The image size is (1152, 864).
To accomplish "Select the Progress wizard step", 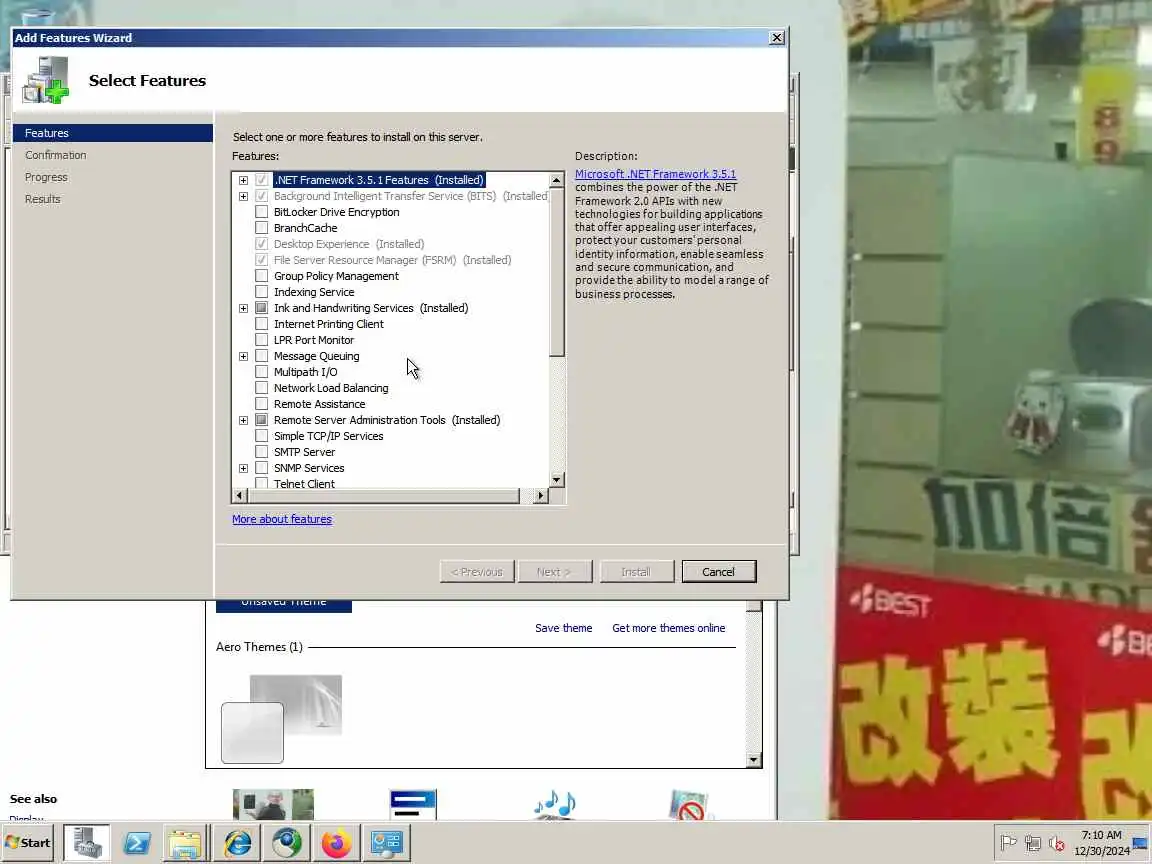I will pyautogui.click(x=46, y=177).
